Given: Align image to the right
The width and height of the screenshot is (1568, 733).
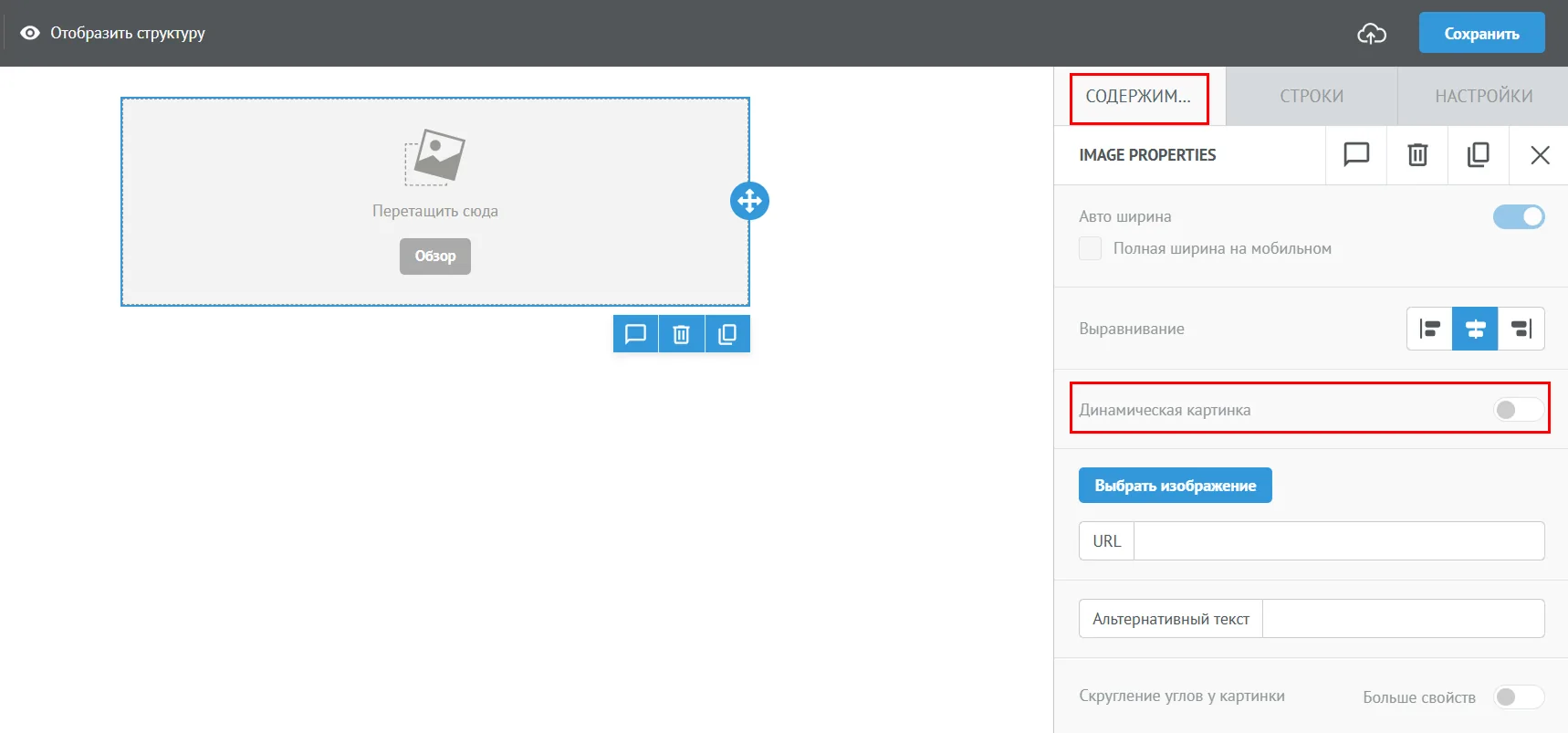Looking at the screenshot, I should pyautogui.click(x=1521, y=329).
